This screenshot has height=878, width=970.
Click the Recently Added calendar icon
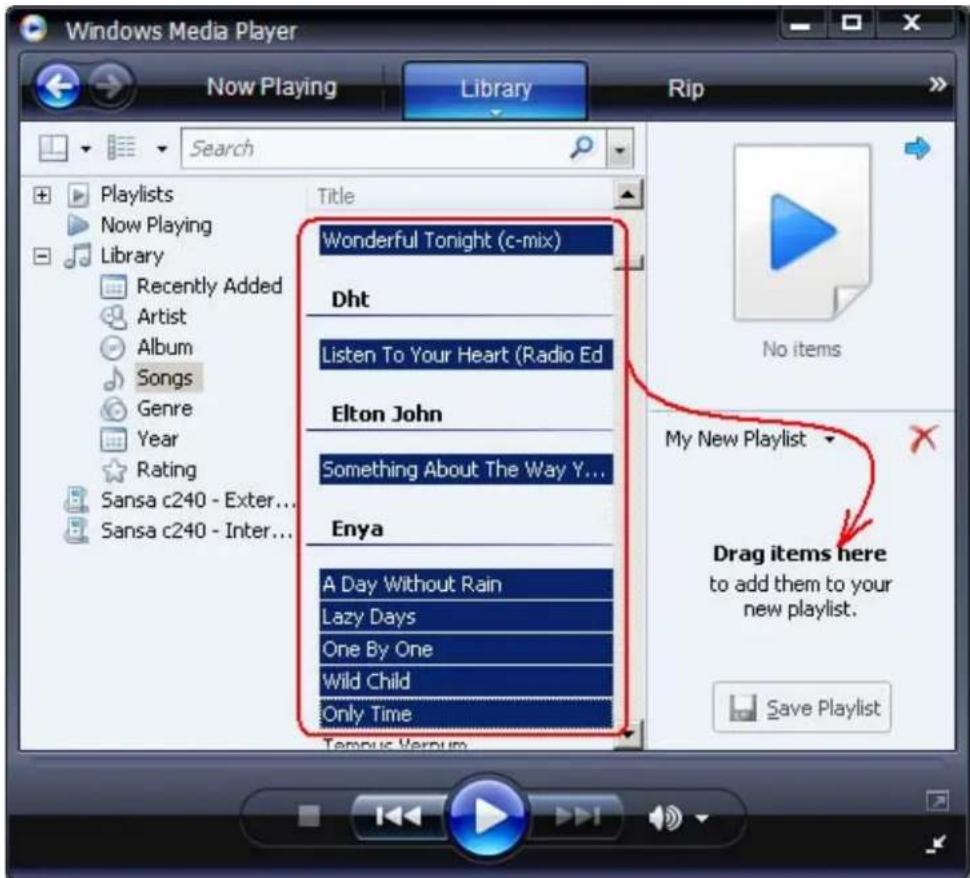[113, 286]
